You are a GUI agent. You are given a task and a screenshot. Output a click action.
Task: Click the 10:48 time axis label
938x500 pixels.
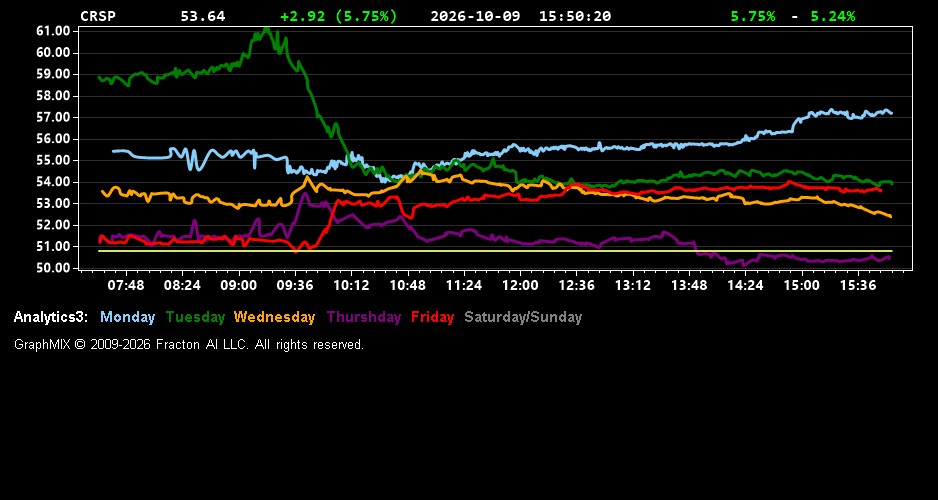[407, 285]
